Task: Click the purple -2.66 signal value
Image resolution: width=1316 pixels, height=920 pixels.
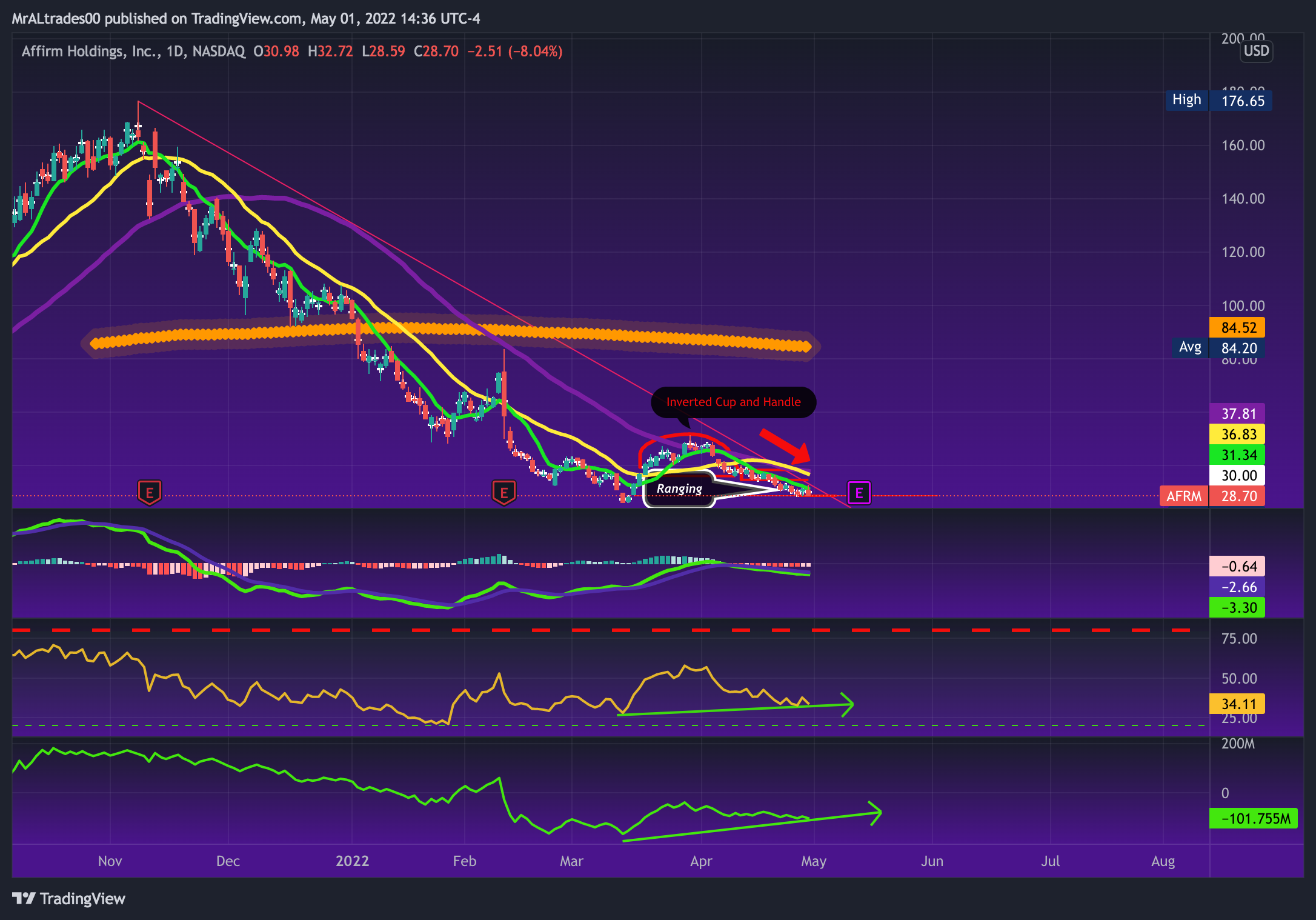Action: click(1237, 587)
